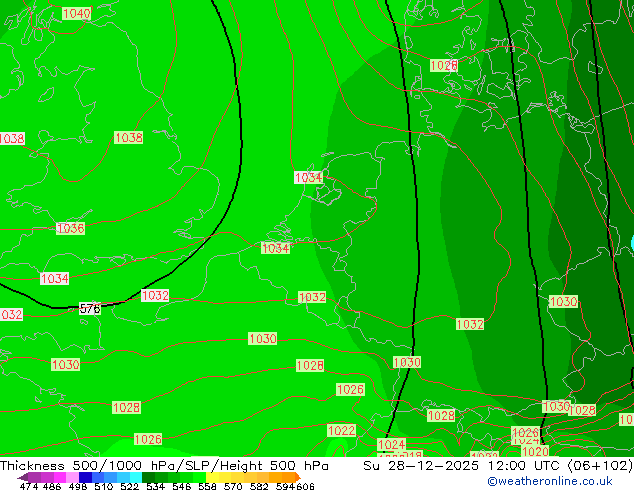Click the 606 legend value
The width and height of the screenshot is (634, 490).
click(x=305, y=486)
